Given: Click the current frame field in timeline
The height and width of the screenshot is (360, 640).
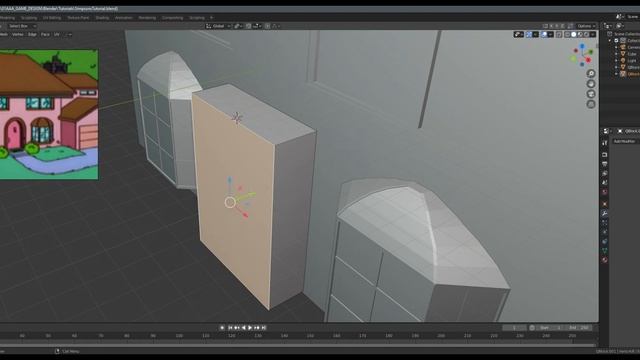Looking at the screenshot, I should click(514, 328).
